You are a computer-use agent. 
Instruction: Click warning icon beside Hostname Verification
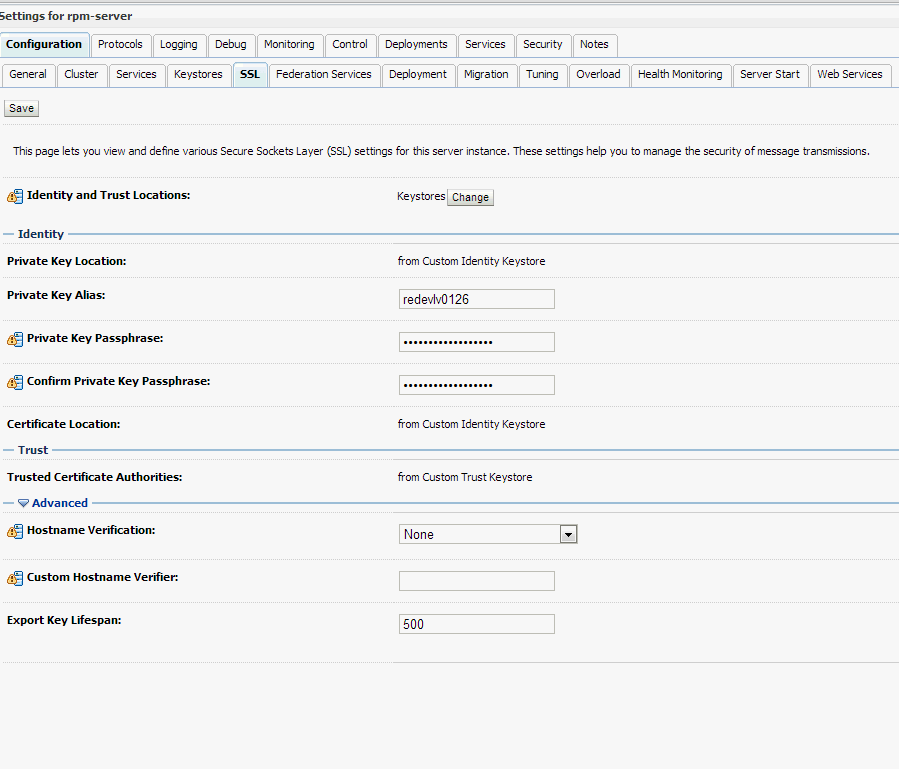[x=15, y=531]
